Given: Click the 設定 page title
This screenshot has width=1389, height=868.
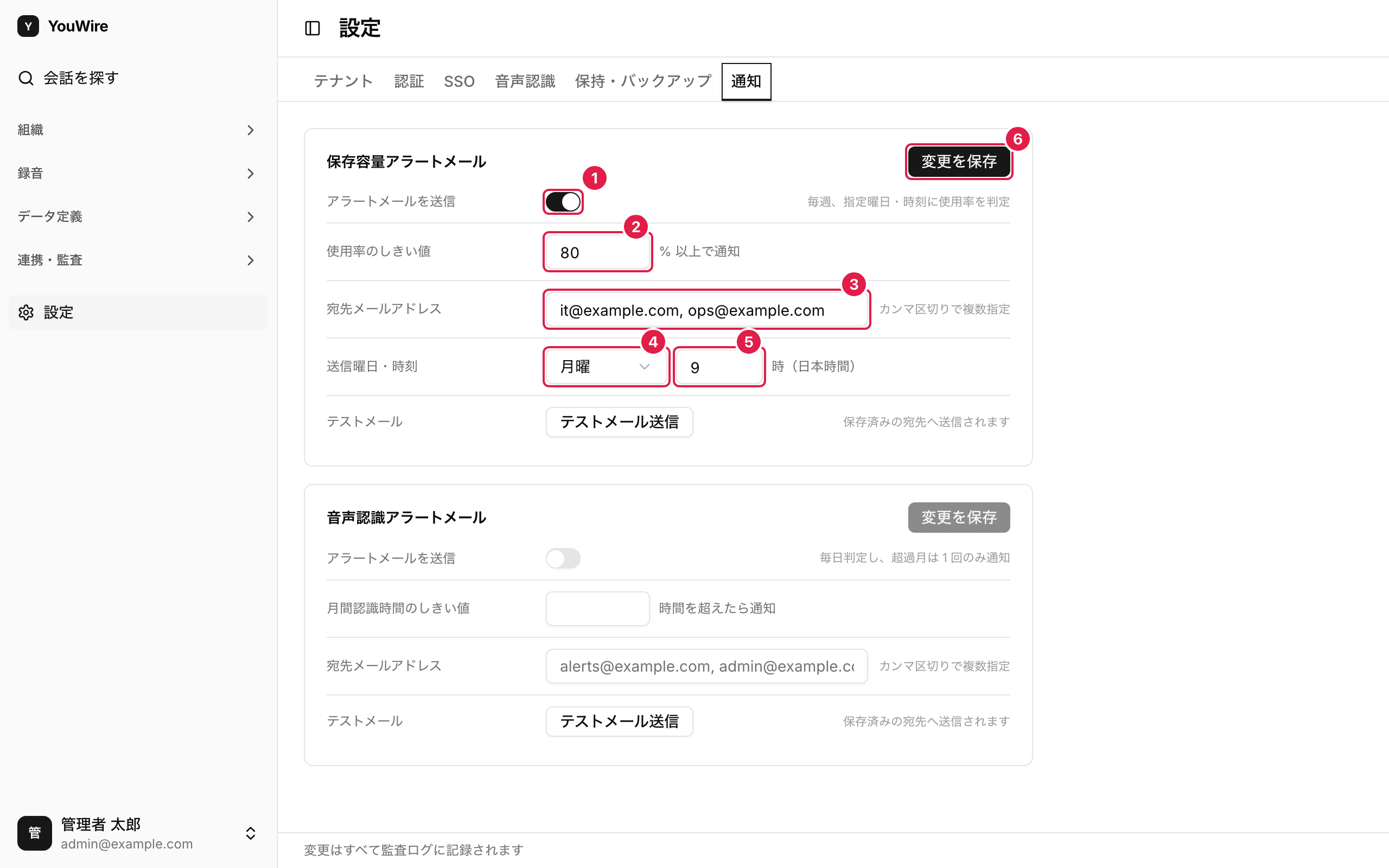Looking at the screenshot, I should tap(360, 28).
